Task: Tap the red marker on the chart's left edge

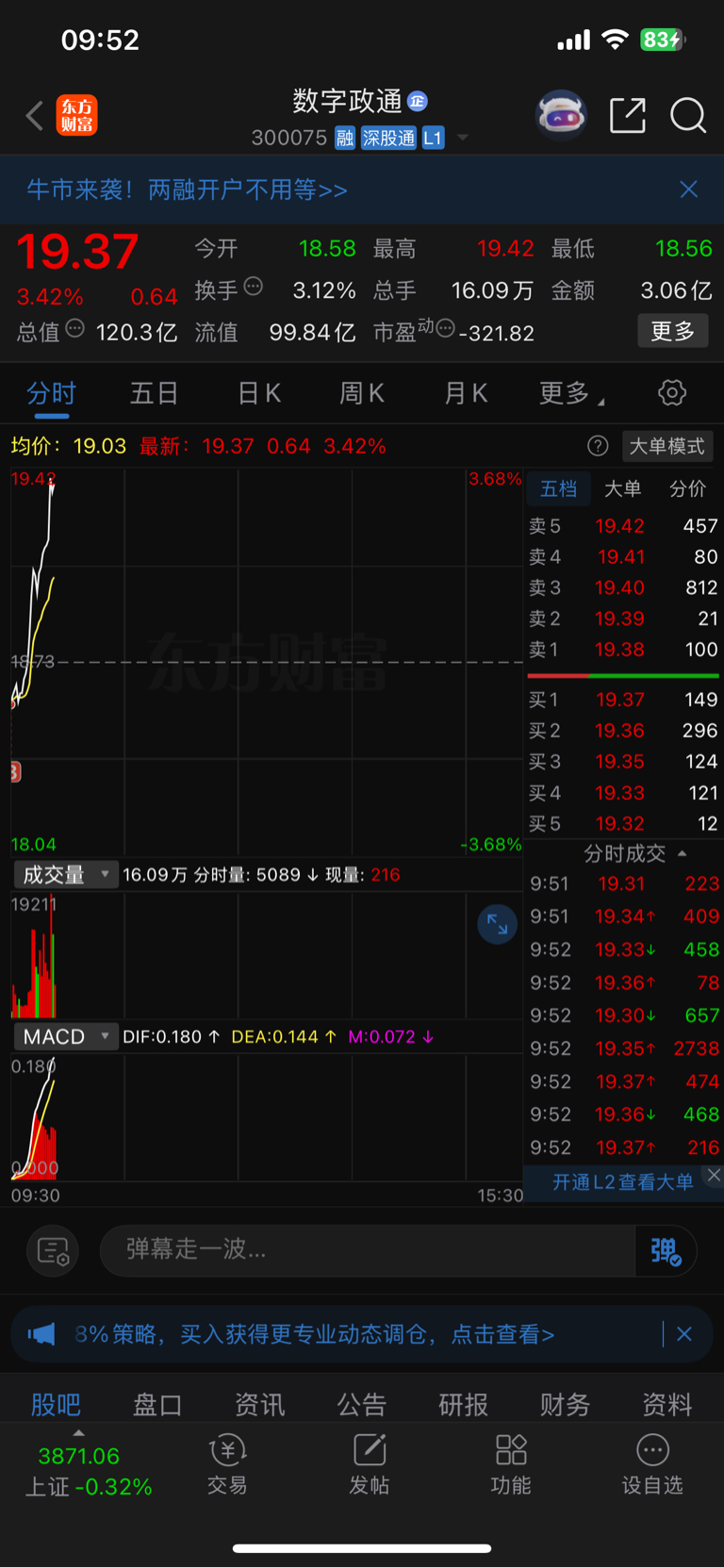Action: tap(15, 772)
